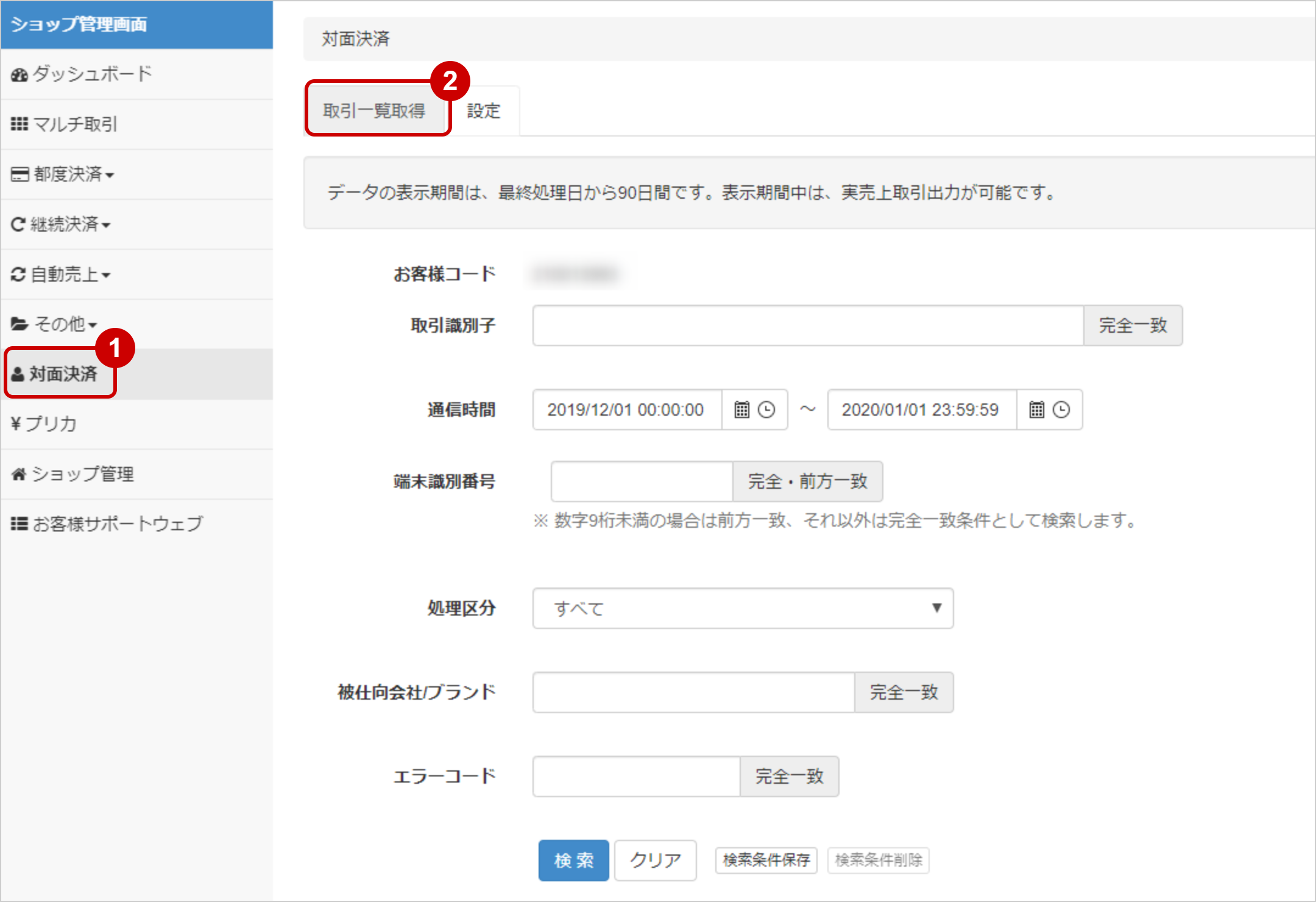
Task: Click the ショップ管理画面 header title
Action: [79, 24]
